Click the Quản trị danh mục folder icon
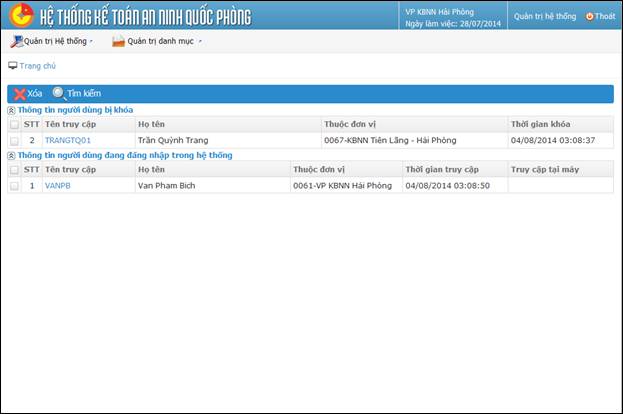The height and width of the screenshot is (414, 623). [x=118, y=41]
